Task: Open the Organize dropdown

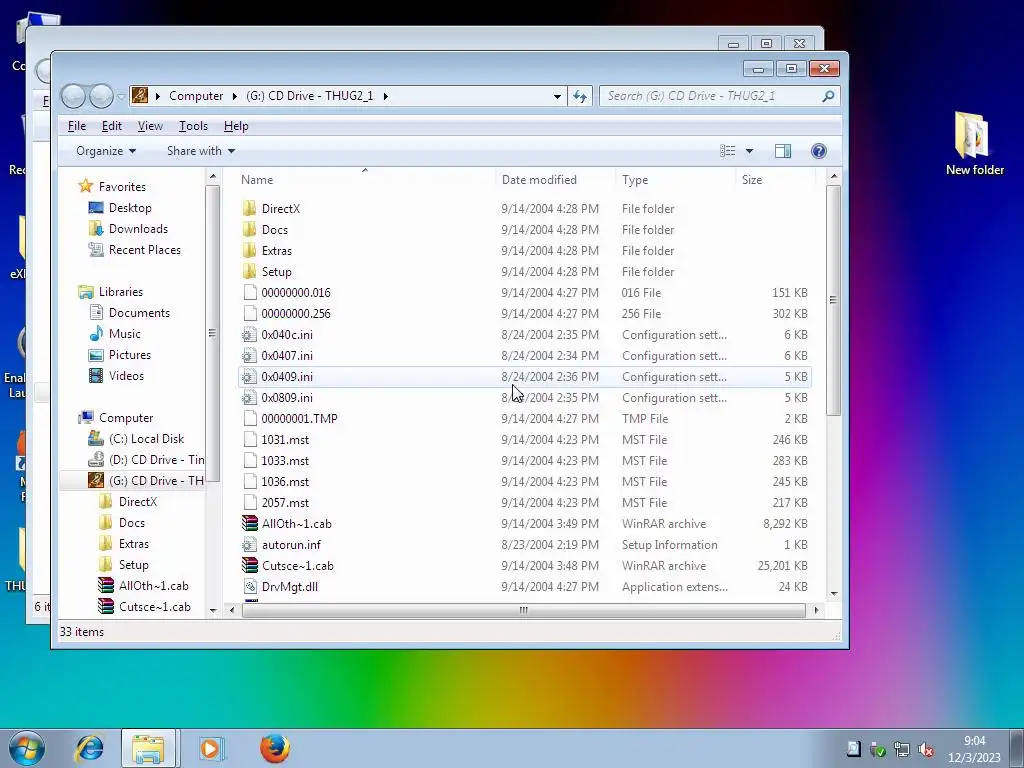Action: [x=106, y=151]
